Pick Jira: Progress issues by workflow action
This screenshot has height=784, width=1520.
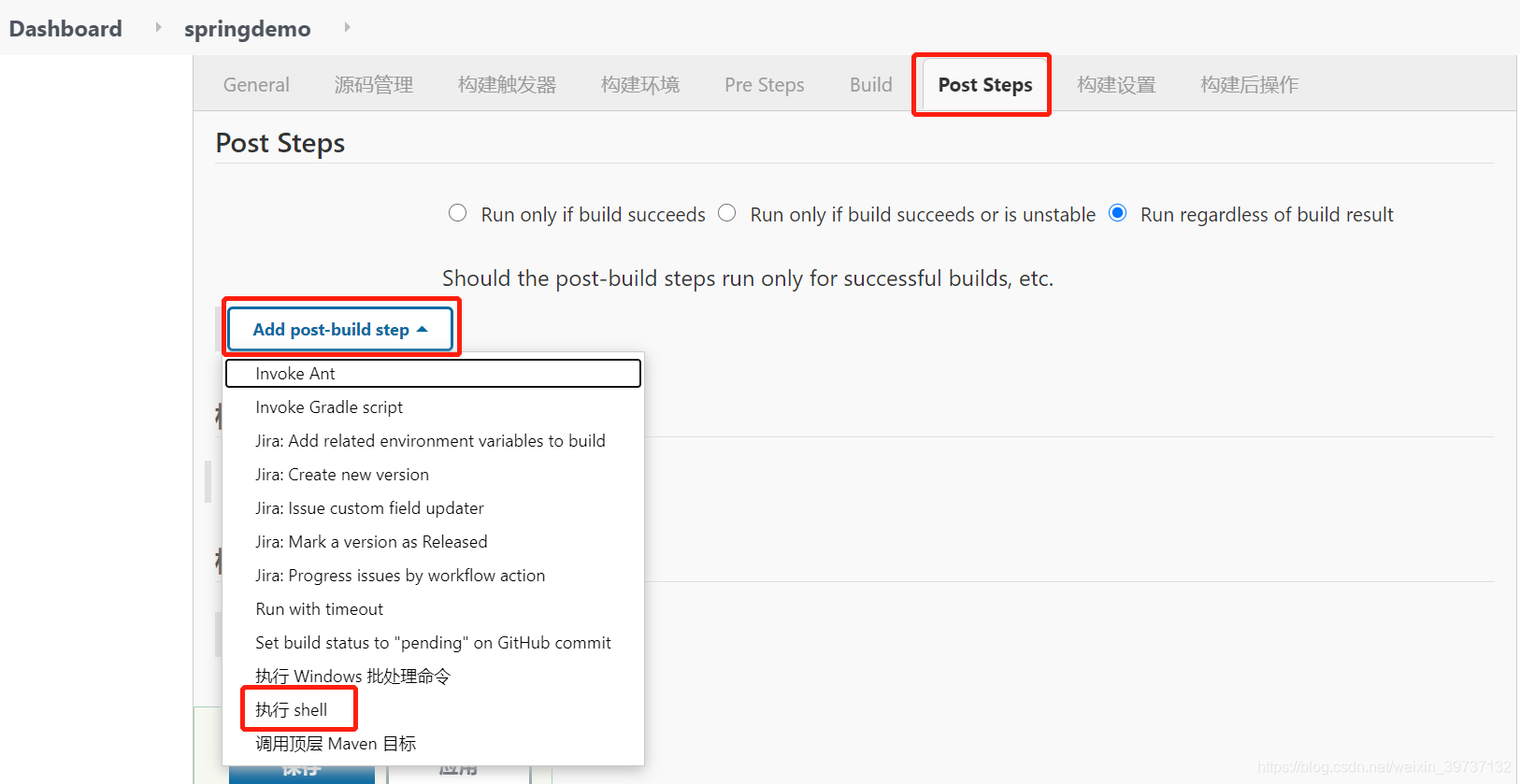433,576
